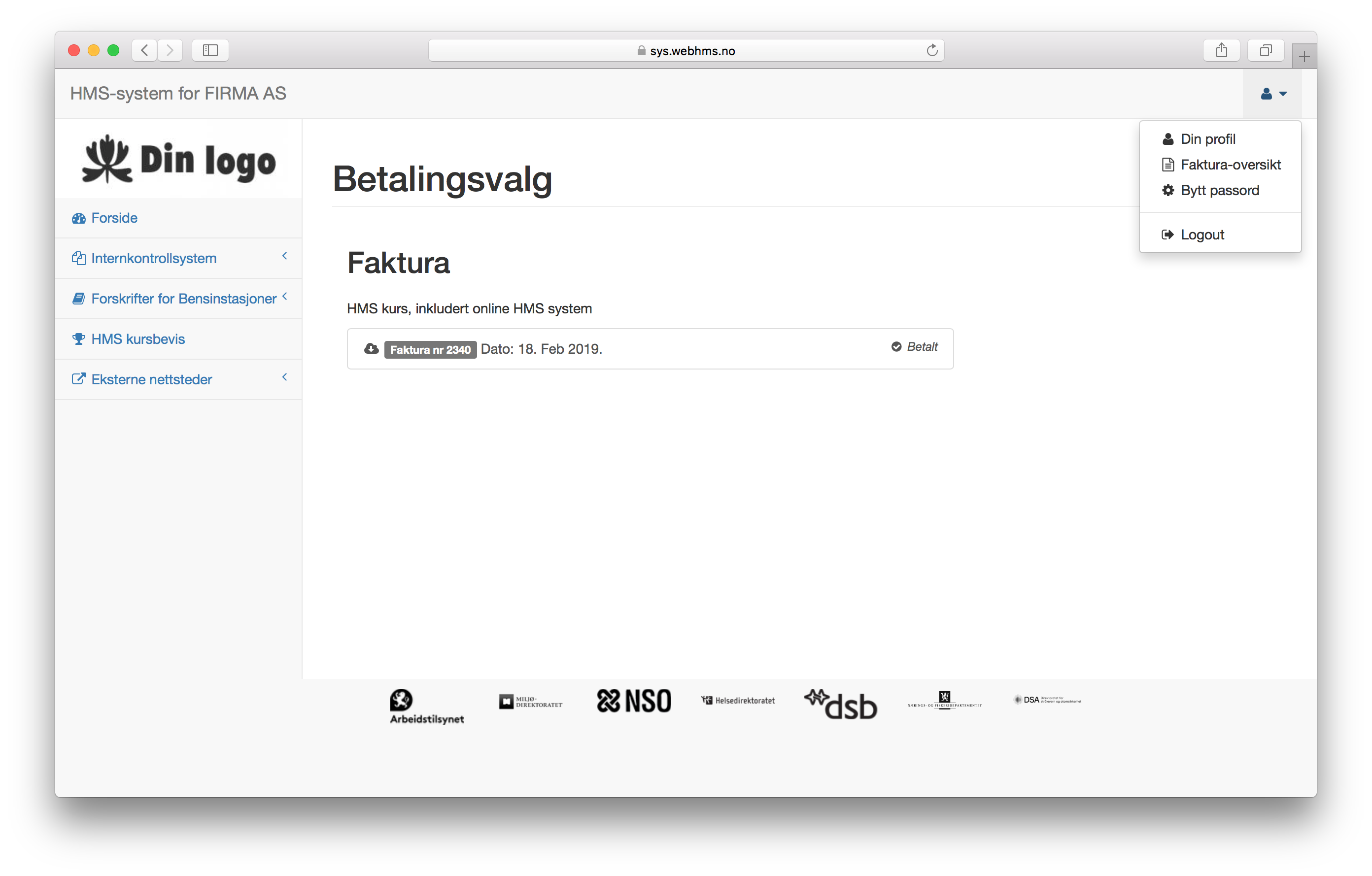Click the dsb logo in footer
Screen dimensions: 1372x876
[840, 705]
